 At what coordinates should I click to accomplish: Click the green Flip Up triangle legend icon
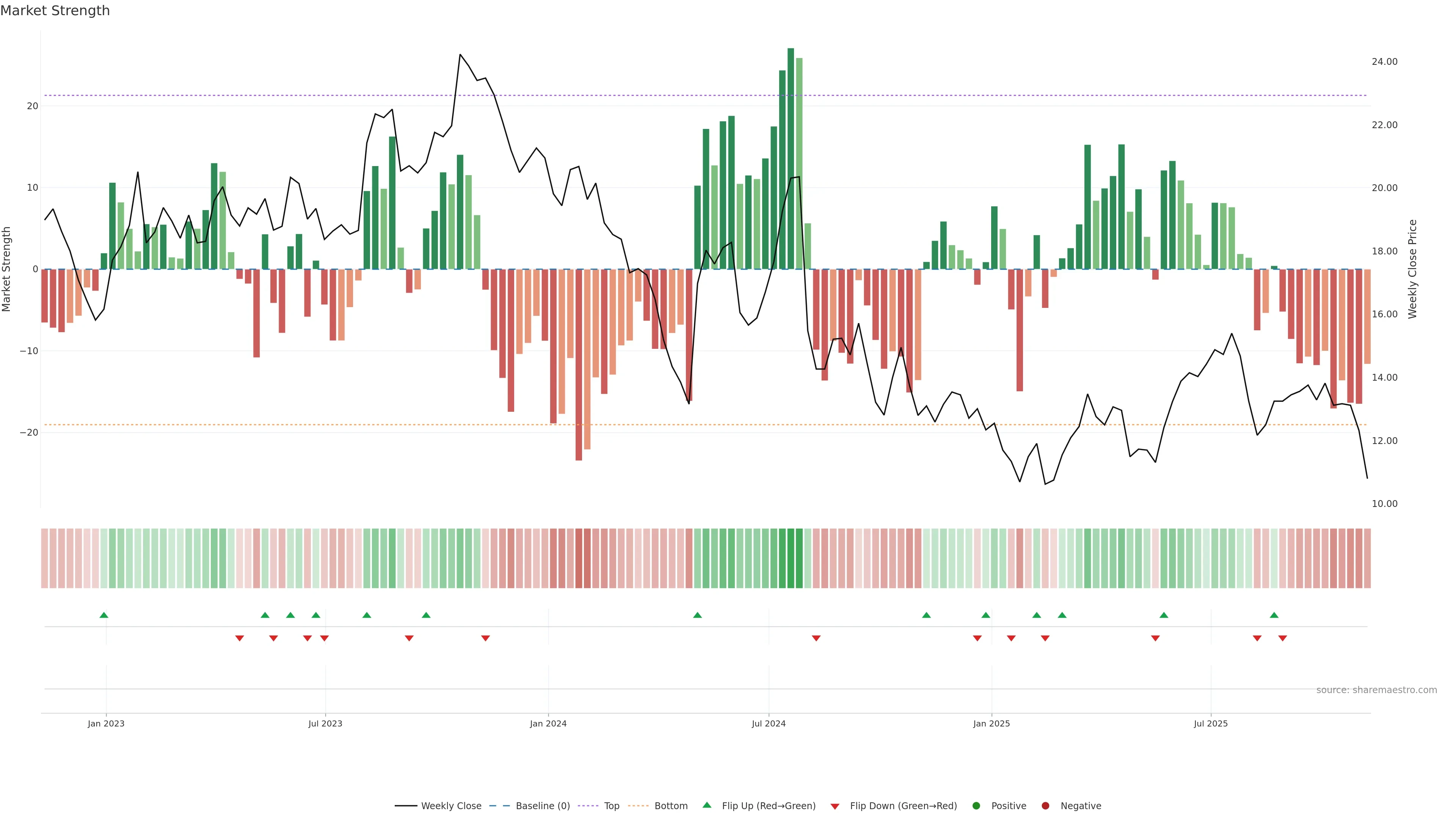point(706,805)
